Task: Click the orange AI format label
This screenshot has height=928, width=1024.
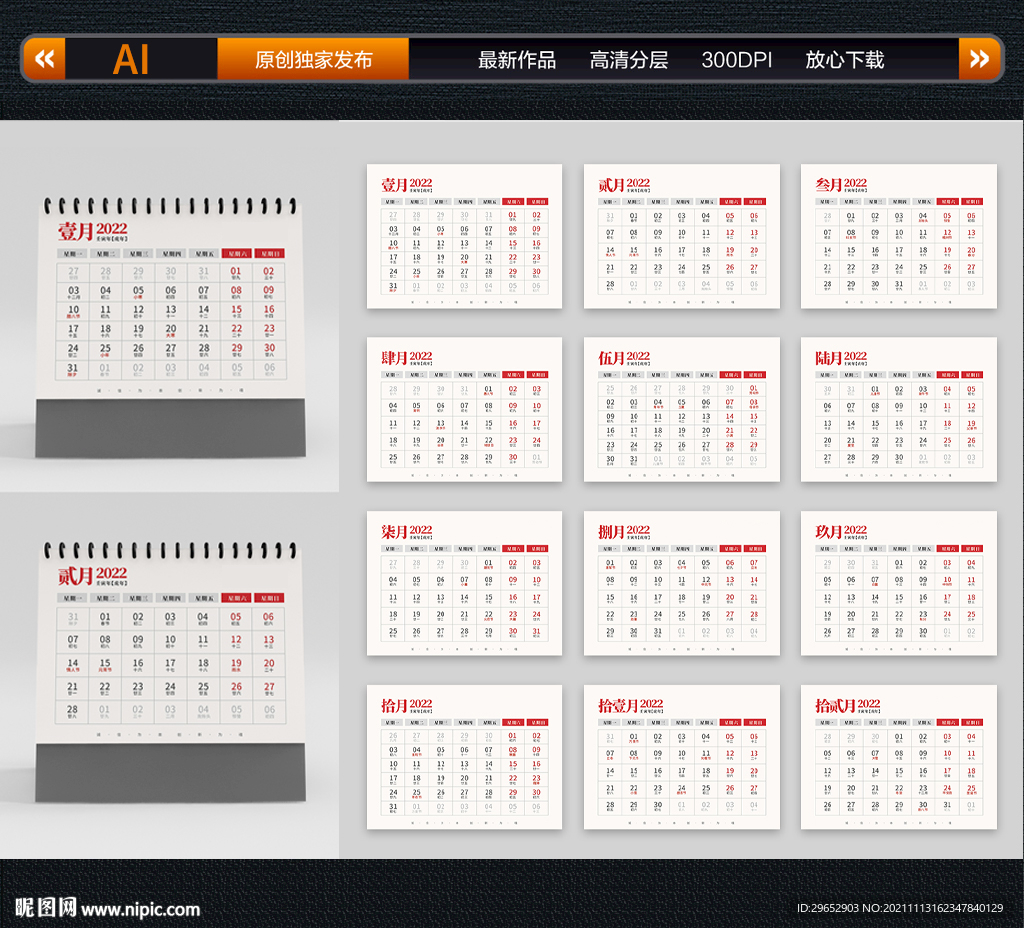Action: tap(131, 59)
